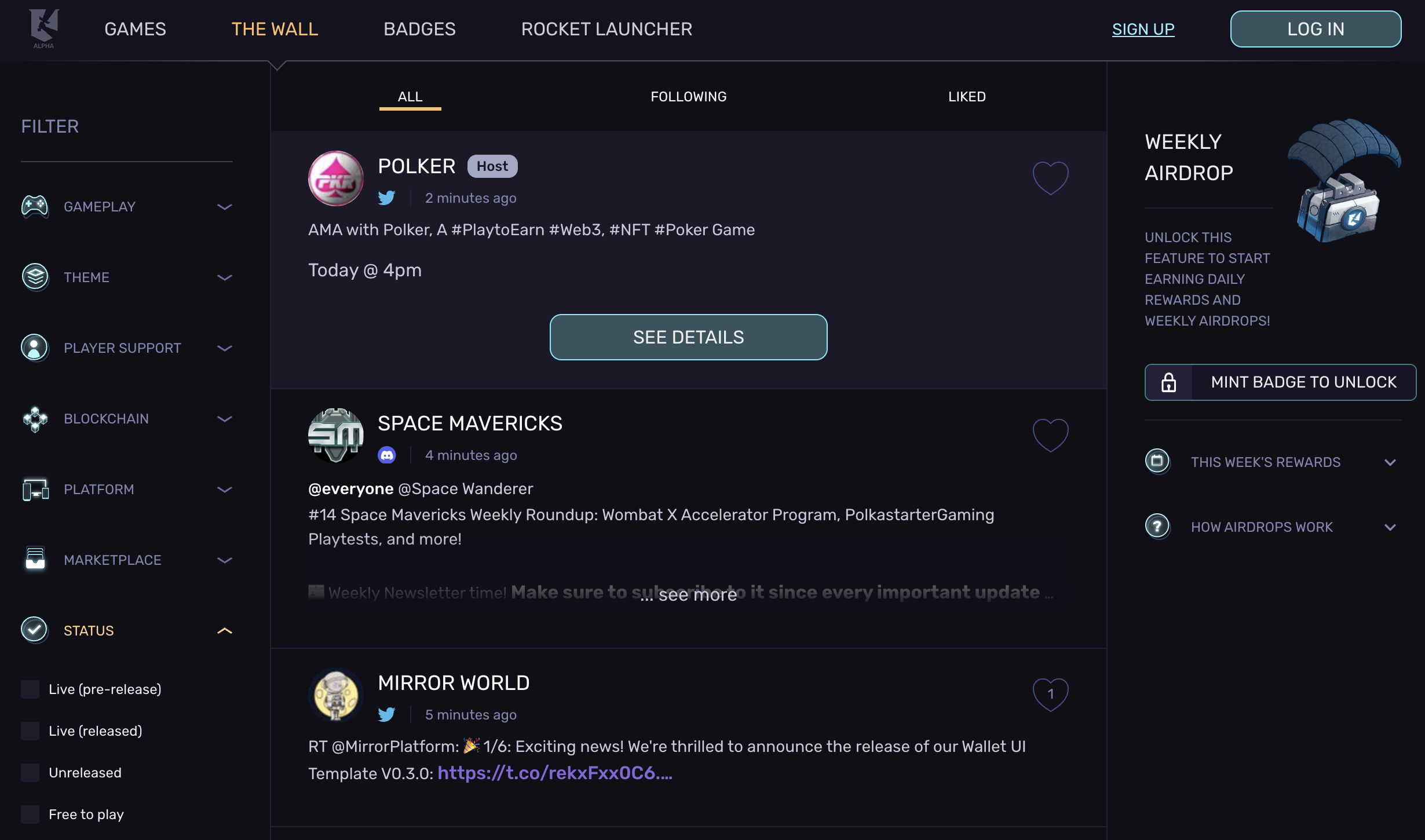Check the Live (pre-release) checkbox
Screen dimensions: 1425x840
click(30, 689)
